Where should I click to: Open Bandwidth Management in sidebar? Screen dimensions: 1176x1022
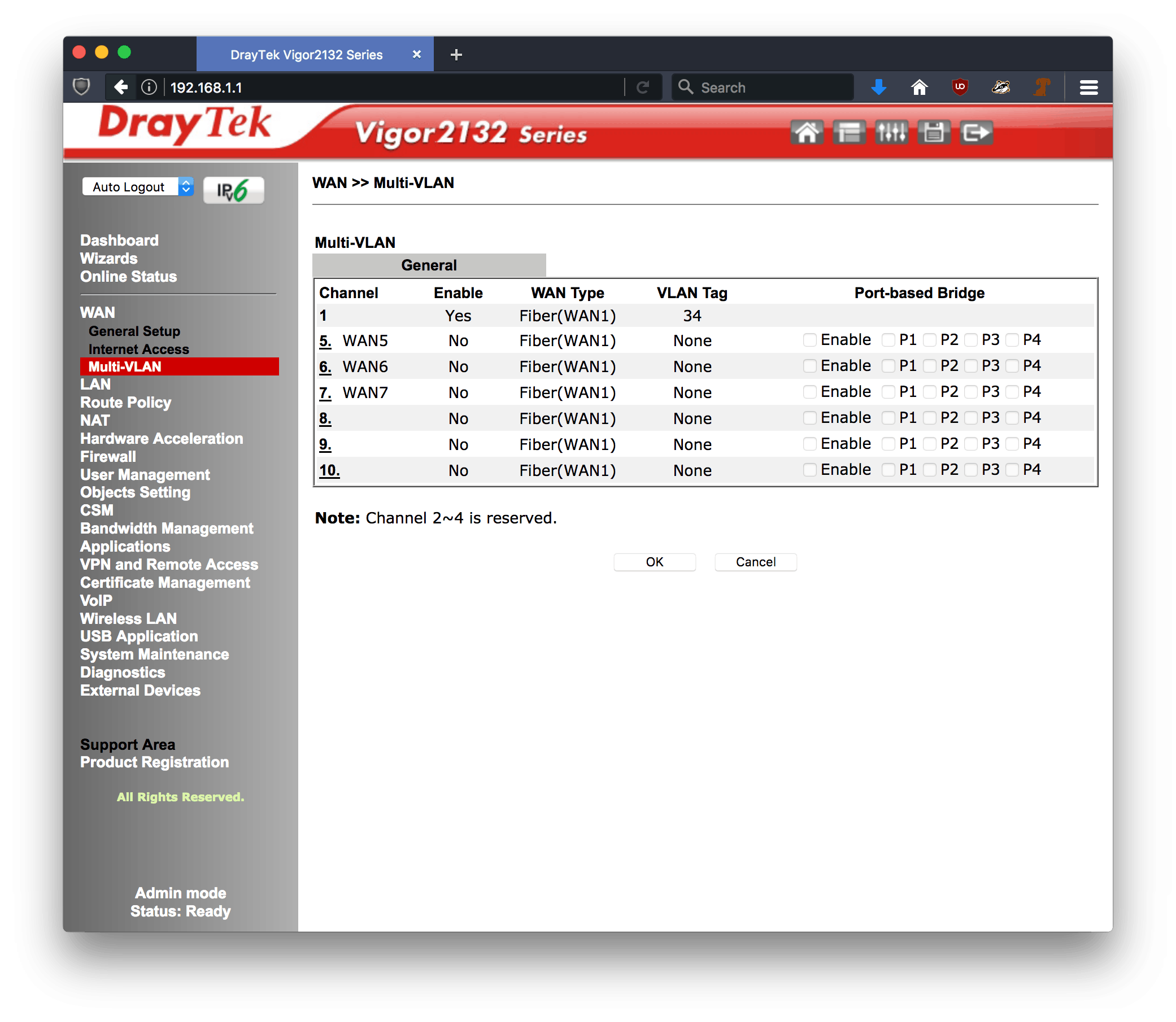click(x=167, y=529)
